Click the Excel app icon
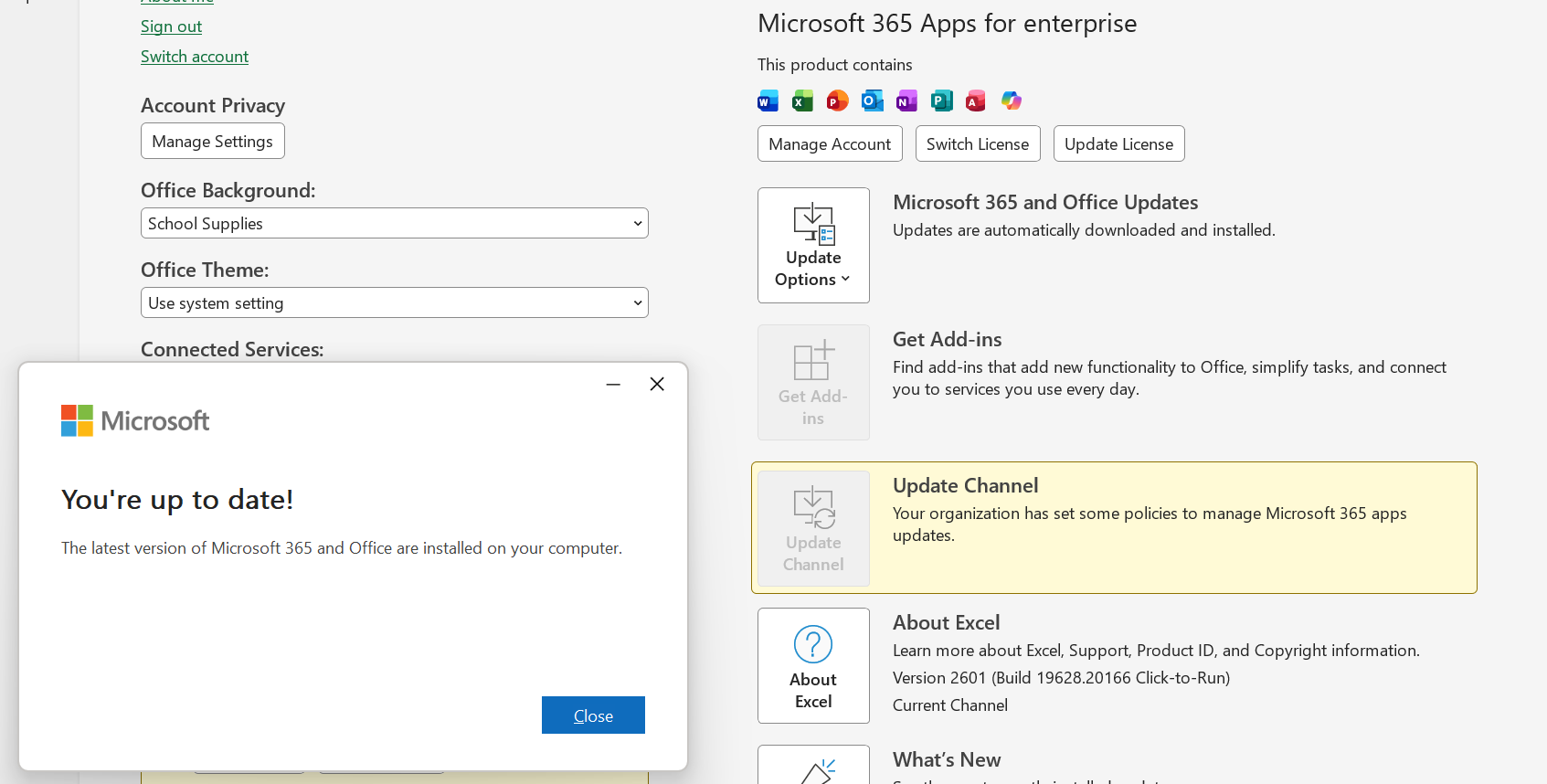 [802, 101]
